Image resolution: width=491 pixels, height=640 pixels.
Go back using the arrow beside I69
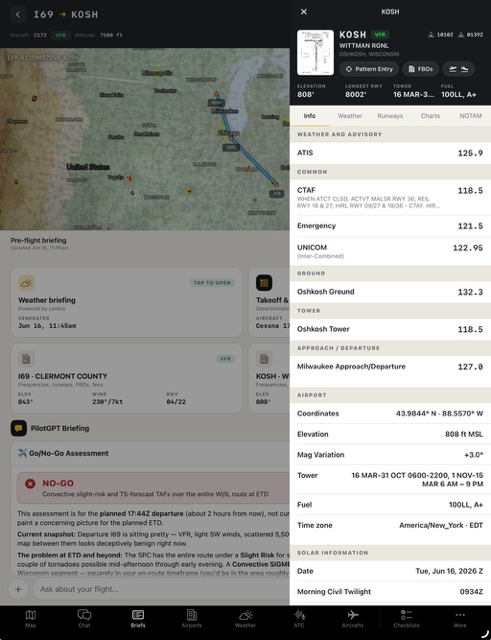18,15
